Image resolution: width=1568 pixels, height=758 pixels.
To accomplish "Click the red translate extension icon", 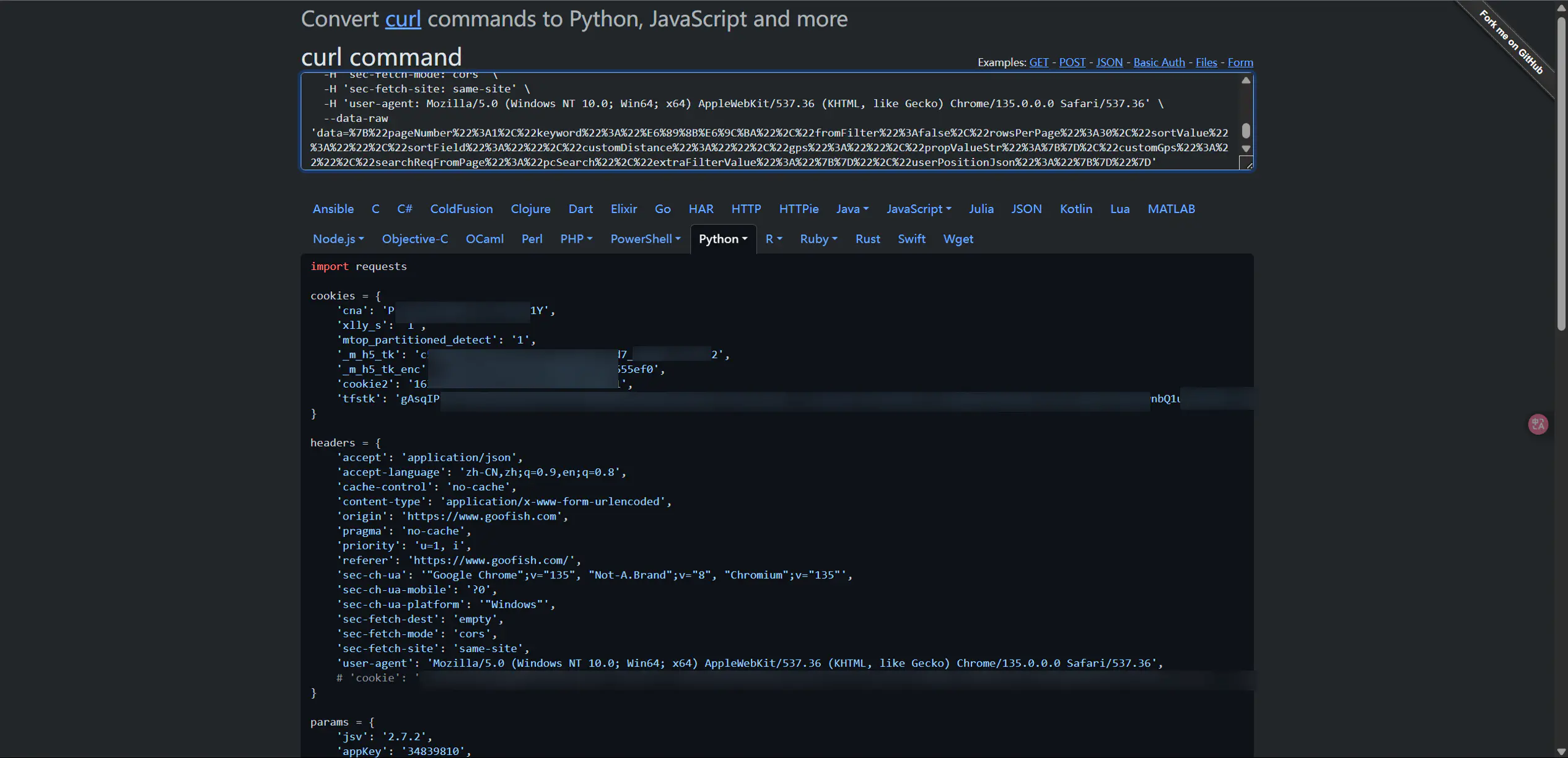I will (1537, 424).
